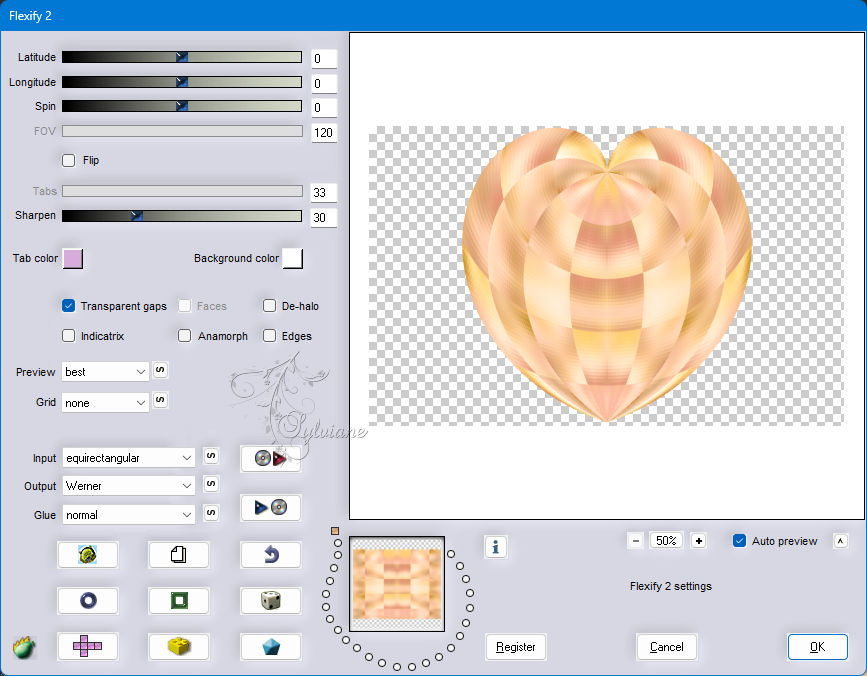Enable the Edges checkbox
Image resolution: width=867 pixels, height=676 pixels.
tap(269, 336)
